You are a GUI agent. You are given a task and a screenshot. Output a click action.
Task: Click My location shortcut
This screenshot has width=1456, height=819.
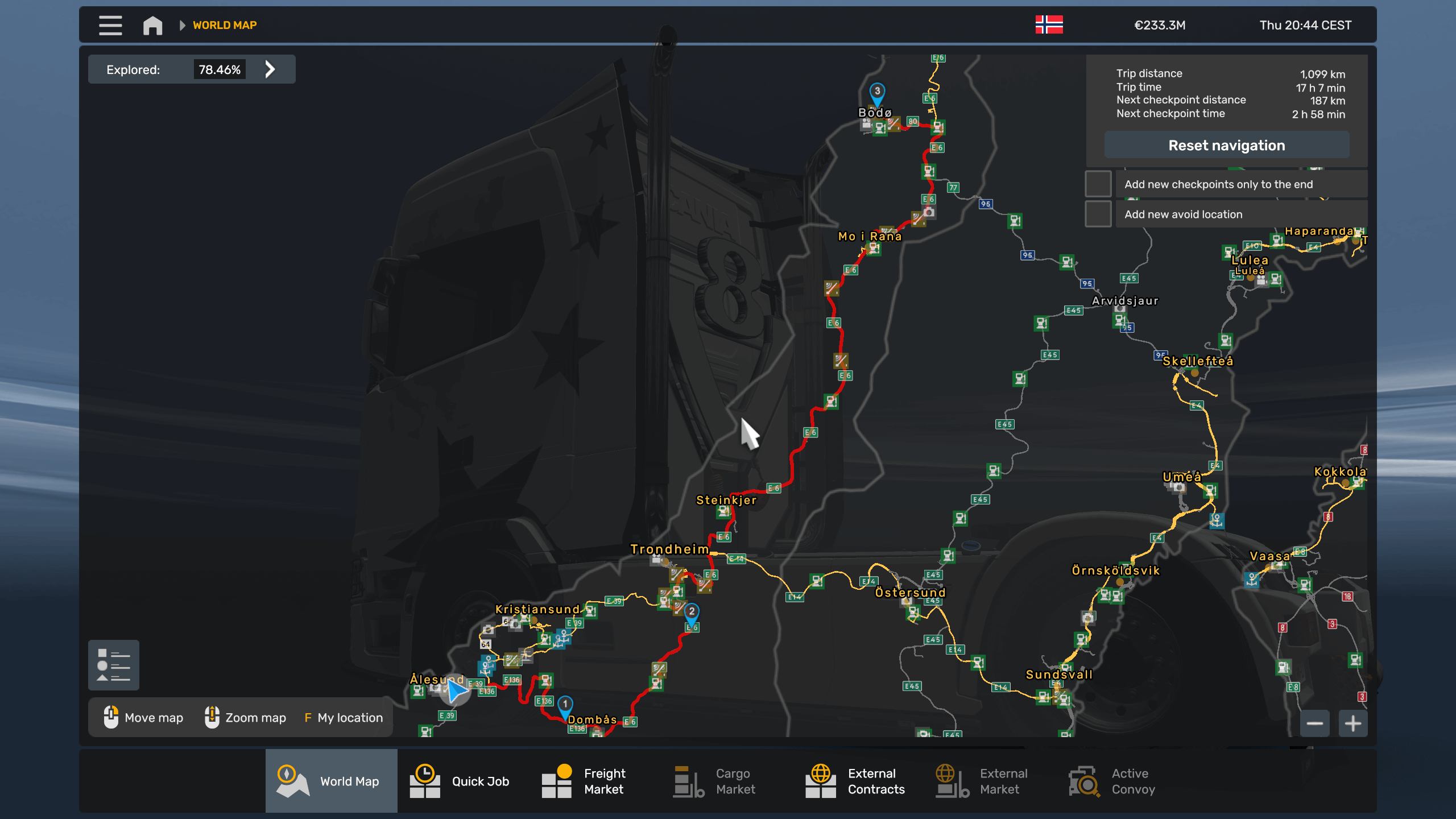(x=344, y=718)
